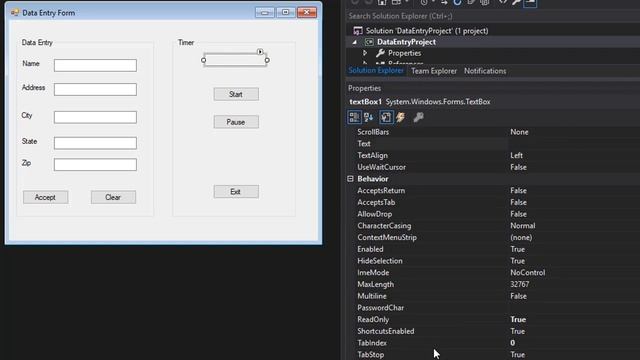Show Properties view in Properties window
Image resolution: width=640 pixels, height=360 pixels.
coord(386,118)
